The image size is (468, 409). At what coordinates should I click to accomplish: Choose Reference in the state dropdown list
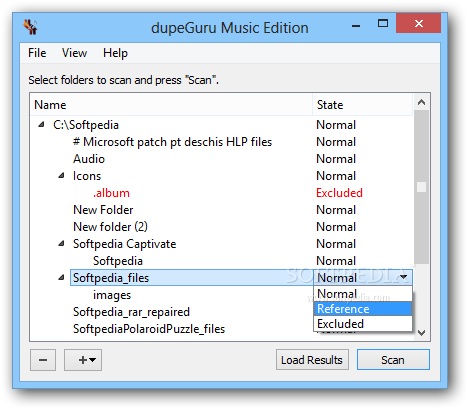pos(363,309)
